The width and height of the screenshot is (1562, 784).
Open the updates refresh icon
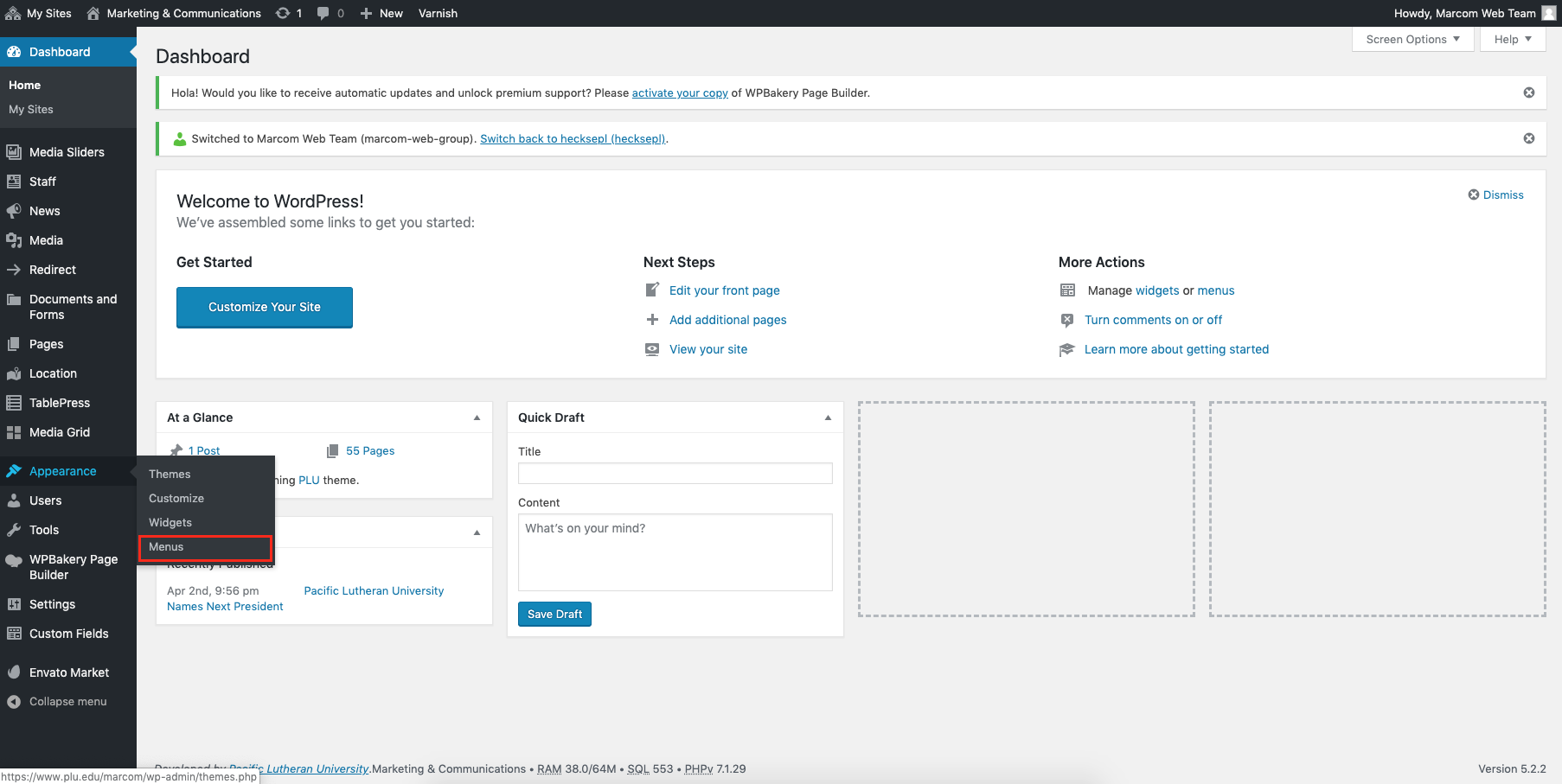coord(283,13)
